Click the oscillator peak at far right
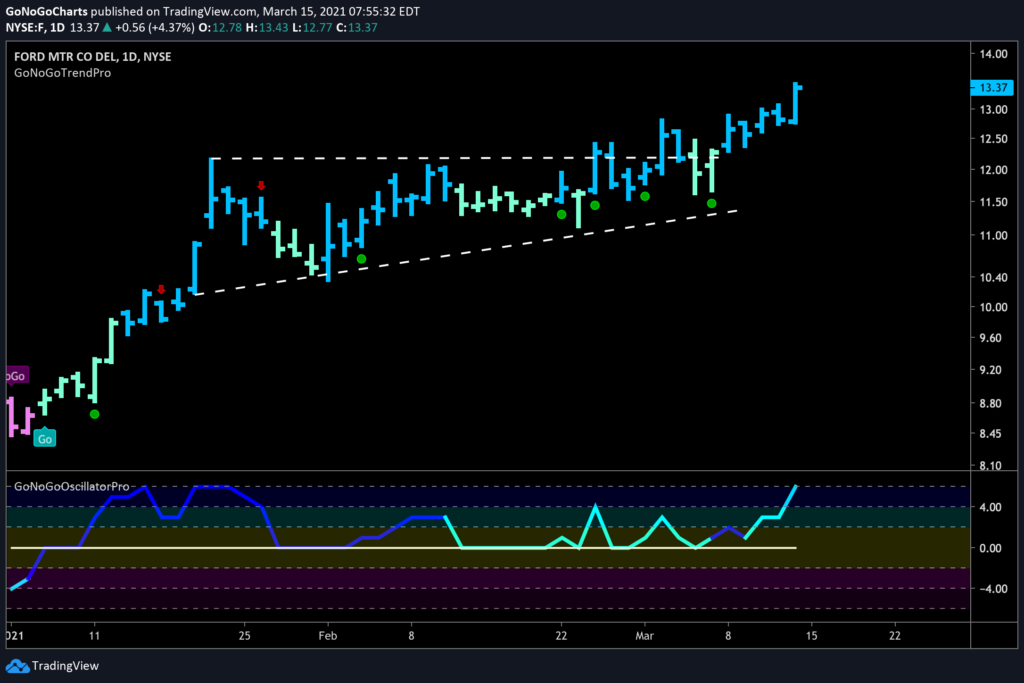This screenshot has width=1024, height=683. [795, 486]
